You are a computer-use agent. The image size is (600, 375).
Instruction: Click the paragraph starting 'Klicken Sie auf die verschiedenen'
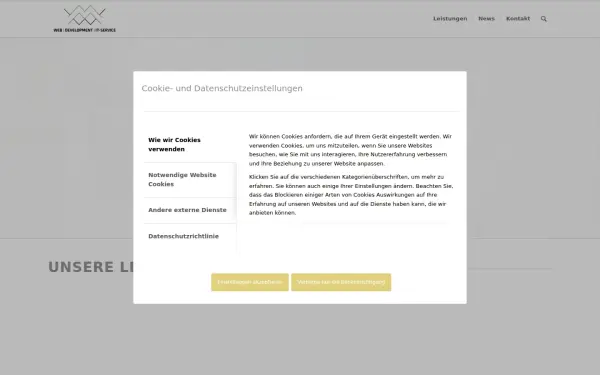351,195
